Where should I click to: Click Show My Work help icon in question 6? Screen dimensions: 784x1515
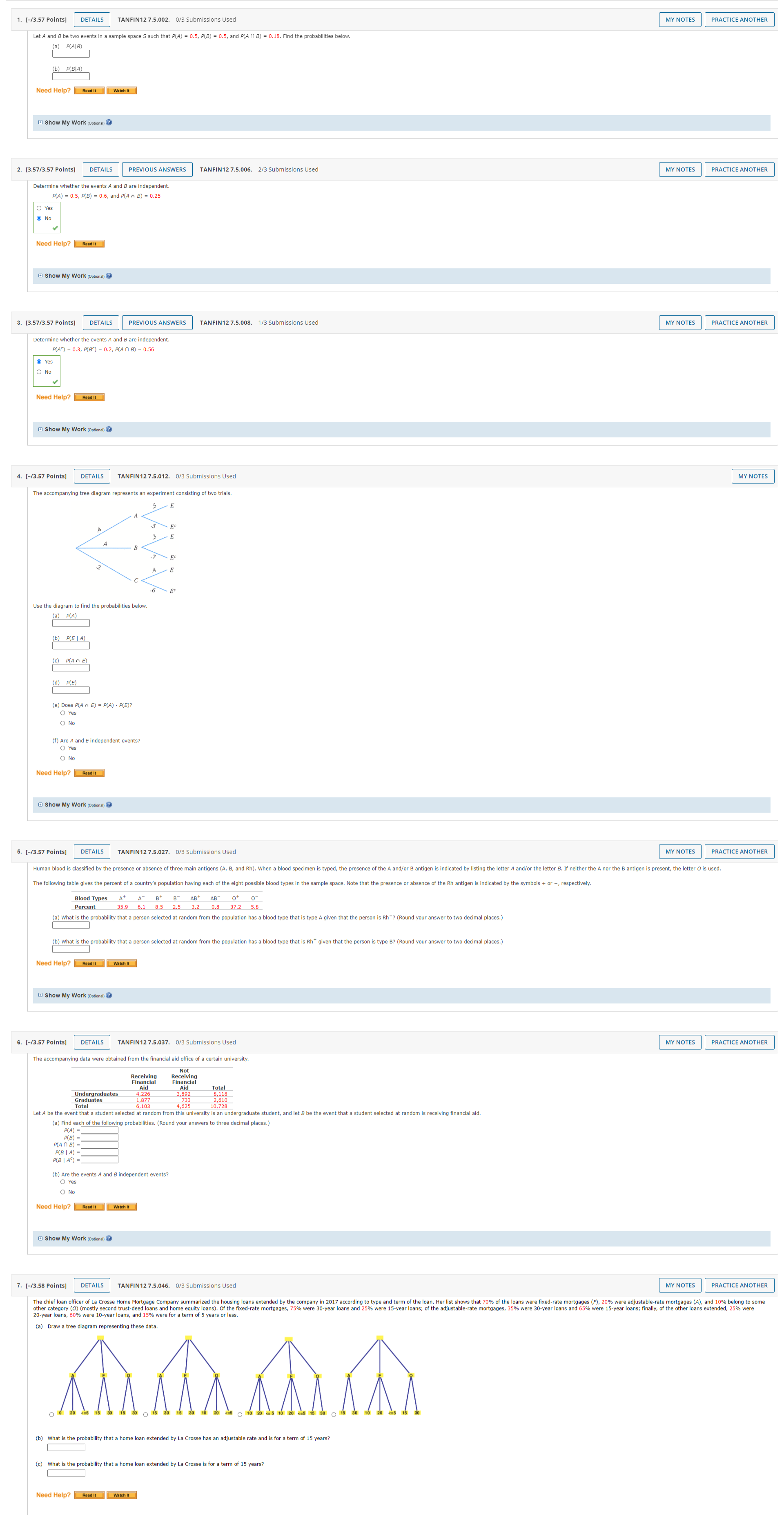point(109,1239)
